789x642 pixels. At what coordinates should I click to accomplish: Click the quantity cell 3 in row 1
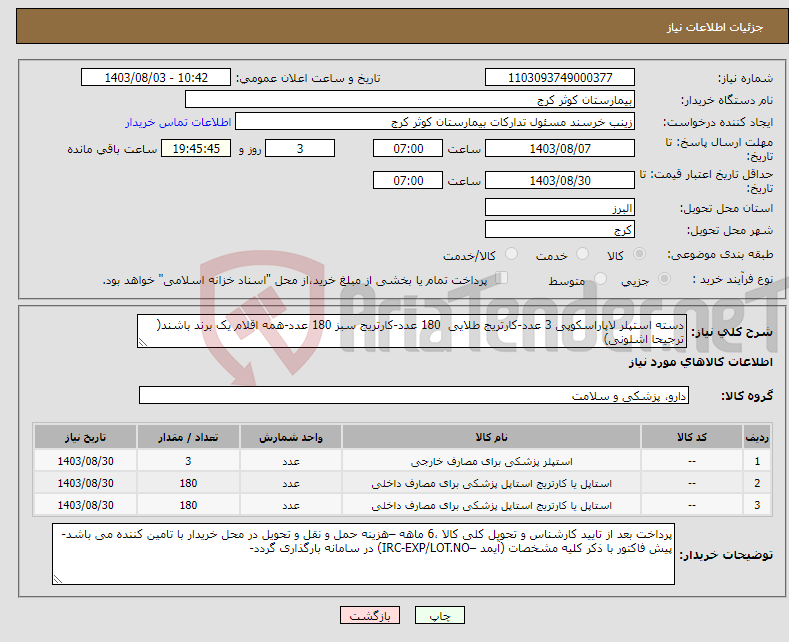point(188,461)
